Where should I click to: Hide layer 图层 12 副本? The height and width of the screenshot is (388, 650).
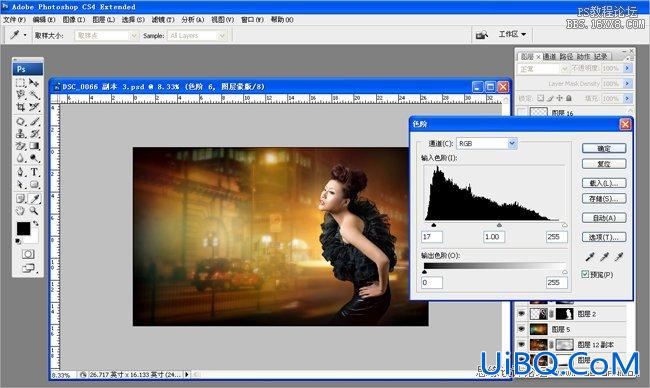521,344
